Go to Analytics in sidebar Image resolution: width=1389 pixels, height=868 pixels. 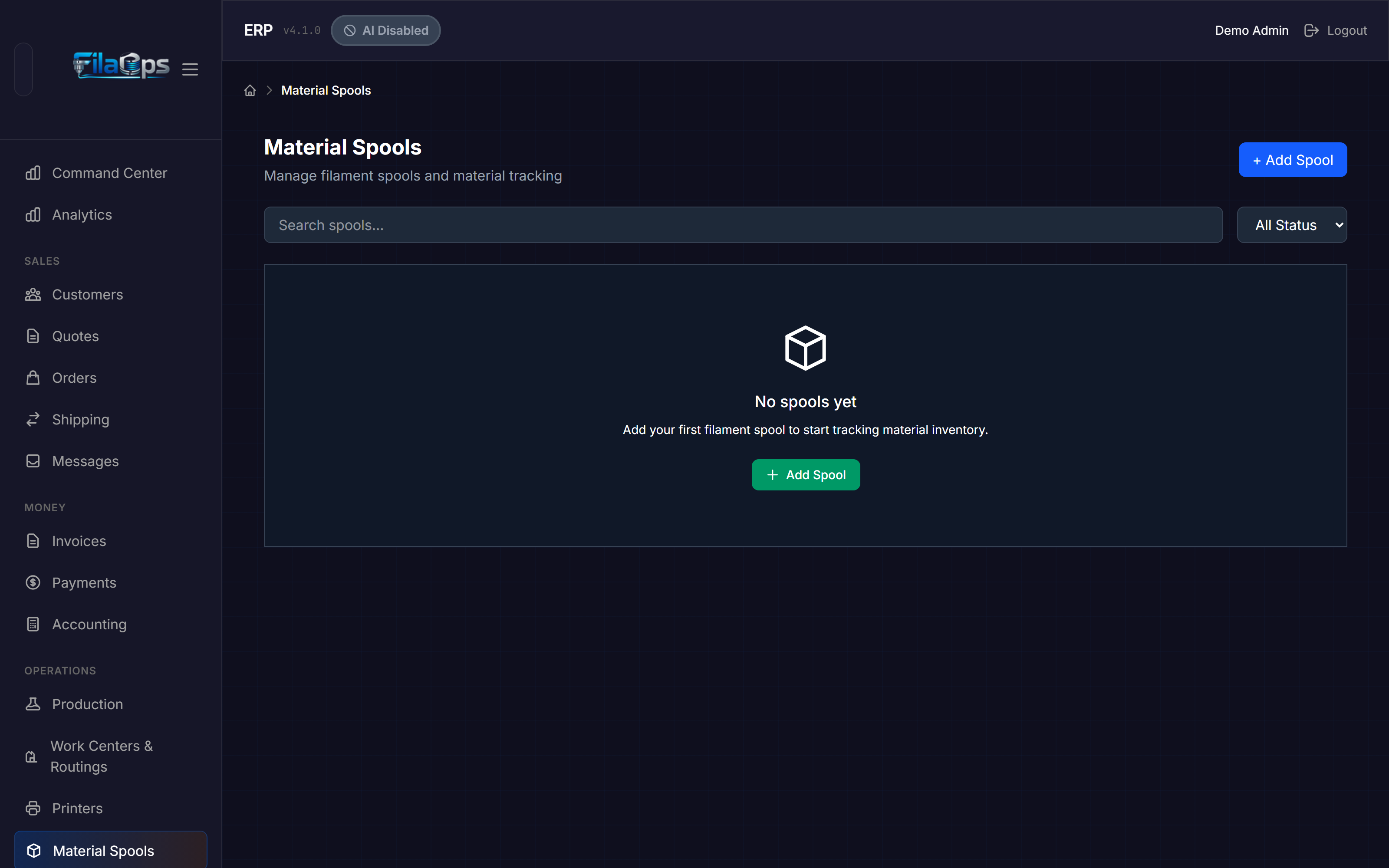(x=110, y=215)
